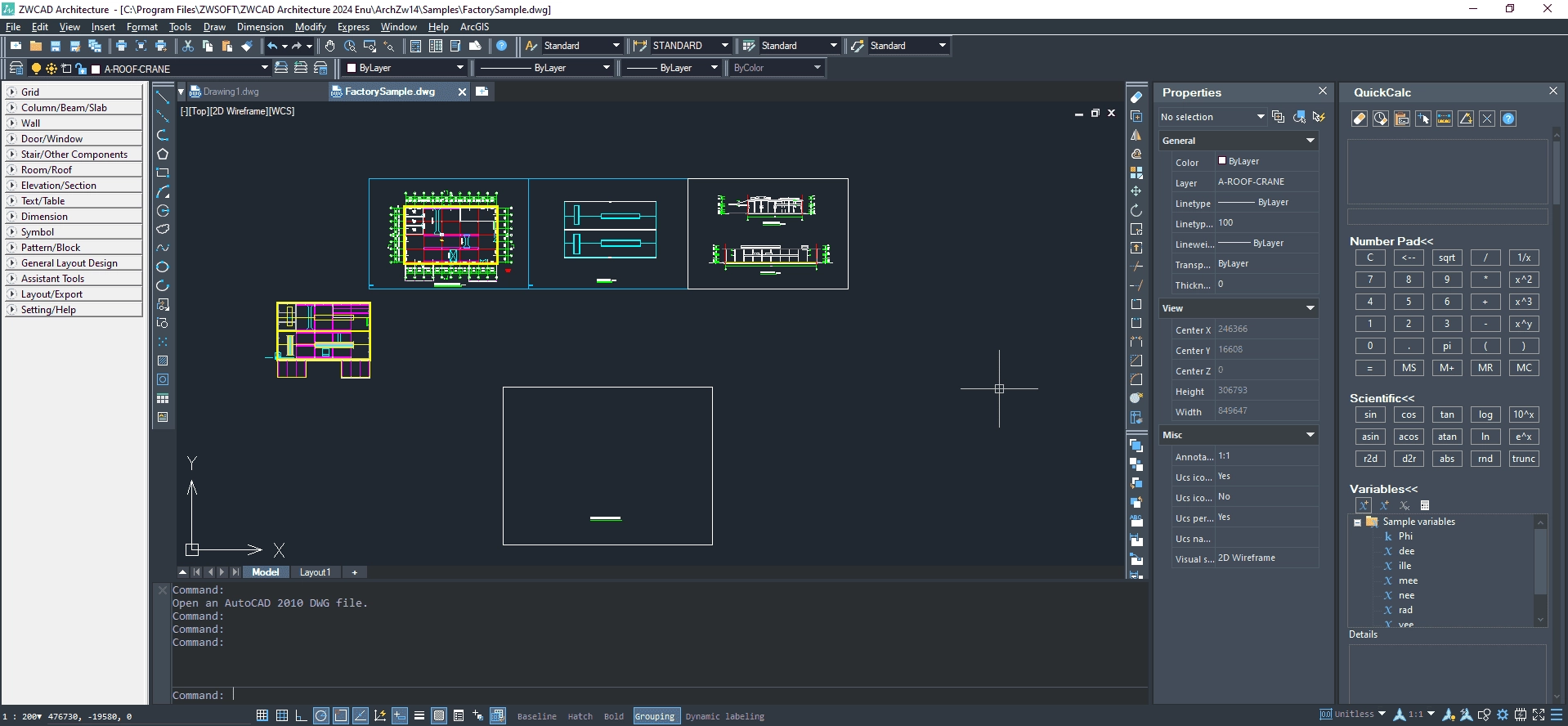Select the Rotate tool in modify toolbar

click(x=1136, y=210)
